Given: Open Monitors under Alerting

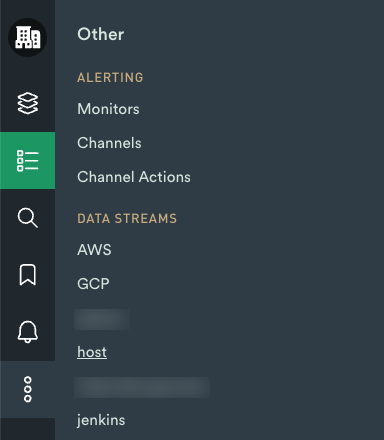Looking at the screenshot, I should (x=108, y=109).
